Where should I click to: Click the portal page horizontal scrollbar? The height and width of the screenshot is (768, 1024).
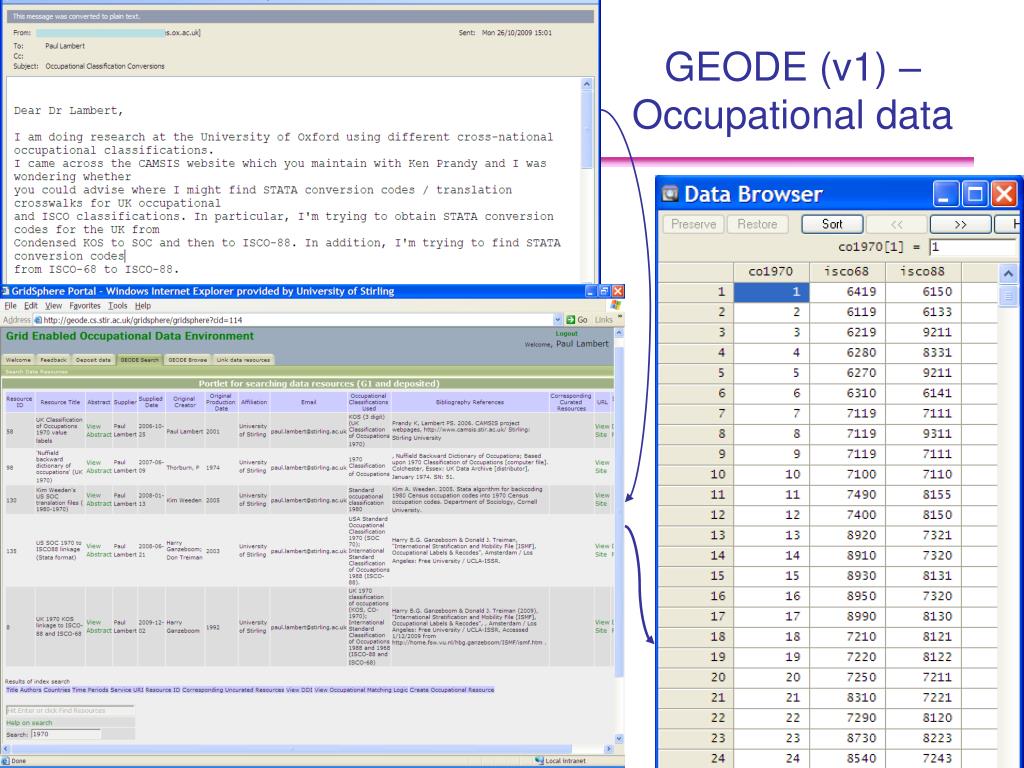tap(307, 749)
